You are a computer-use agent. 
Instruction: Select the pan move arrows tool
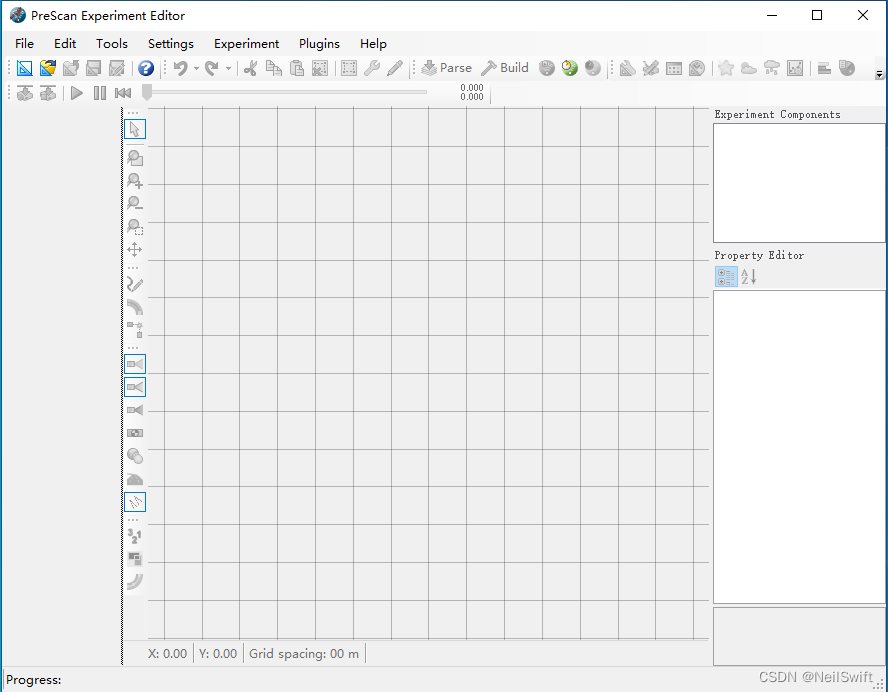click(x=135, y=250)
